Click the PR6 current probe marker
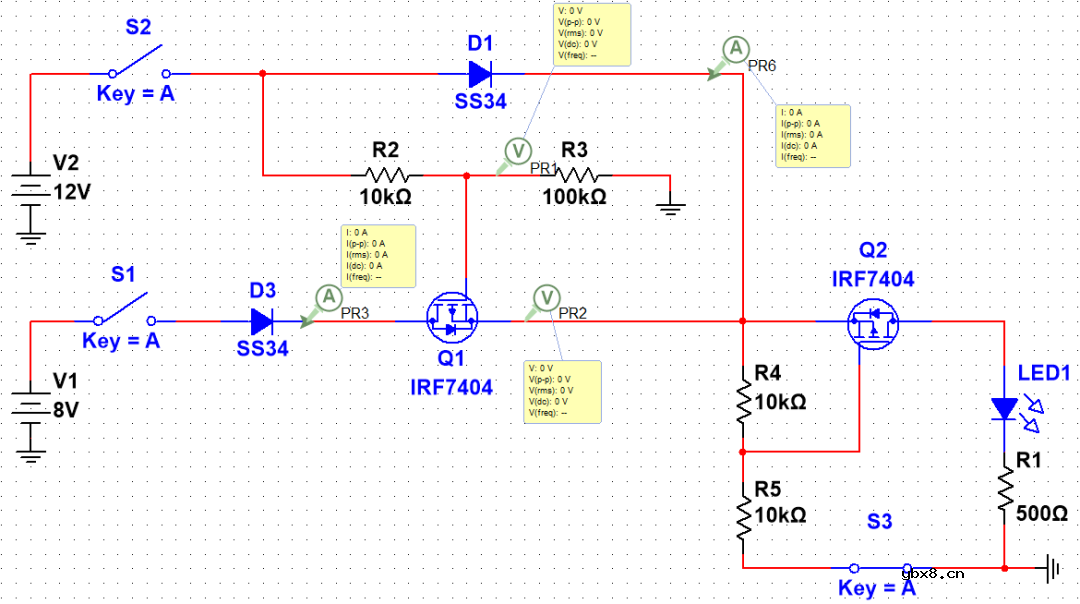Screen dimensions: 1080x604 735,48
